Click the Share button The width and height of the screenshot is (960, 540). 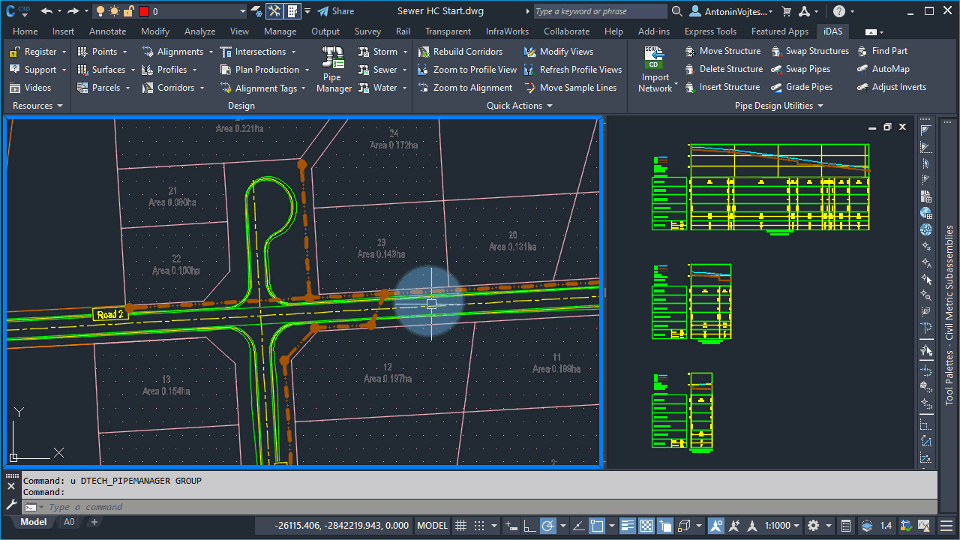[x=336, y=11]
